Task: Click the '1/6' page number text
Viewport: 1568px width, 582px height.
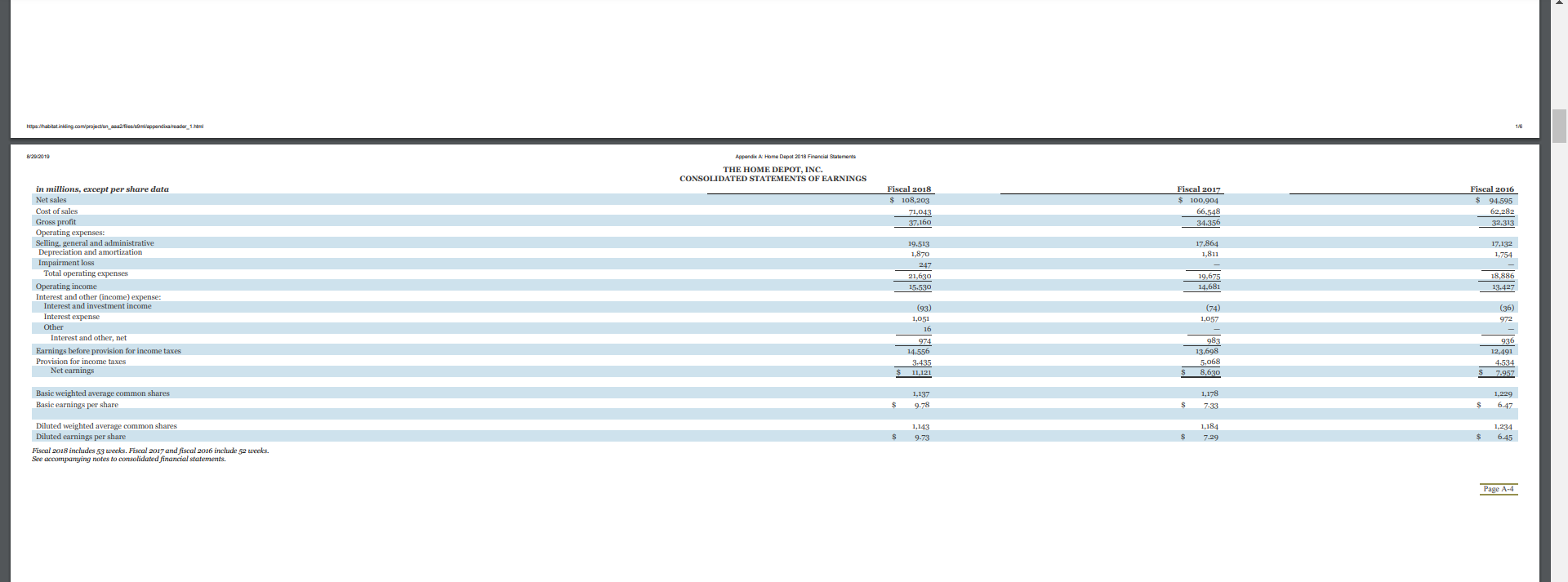Action: 1518,127
